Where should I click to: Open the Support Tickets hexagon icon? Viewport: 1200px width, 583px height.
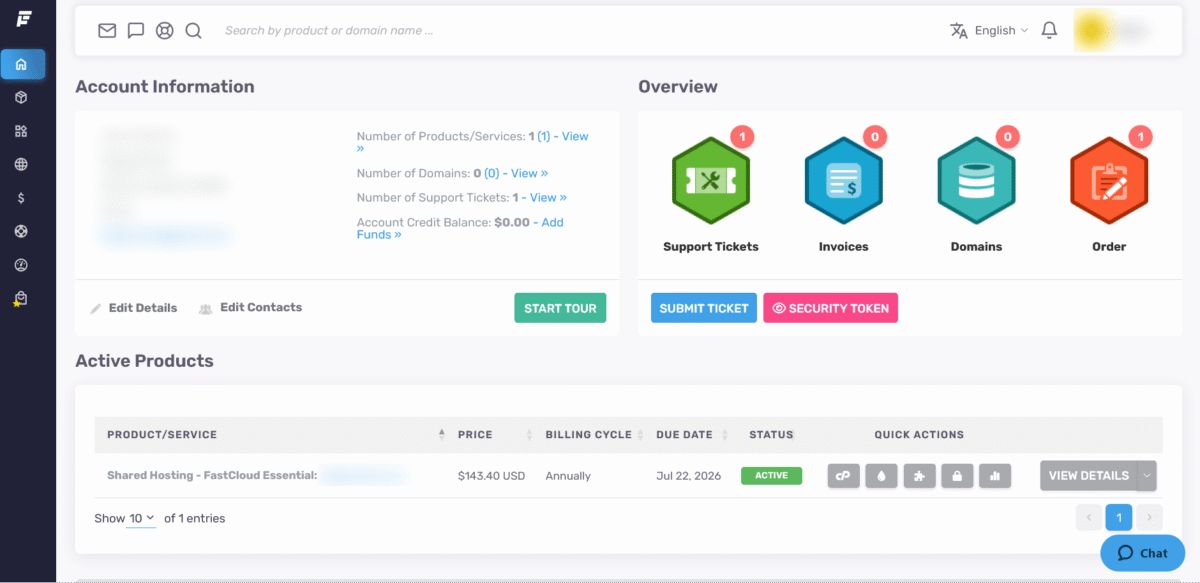[x=711, y=181]
